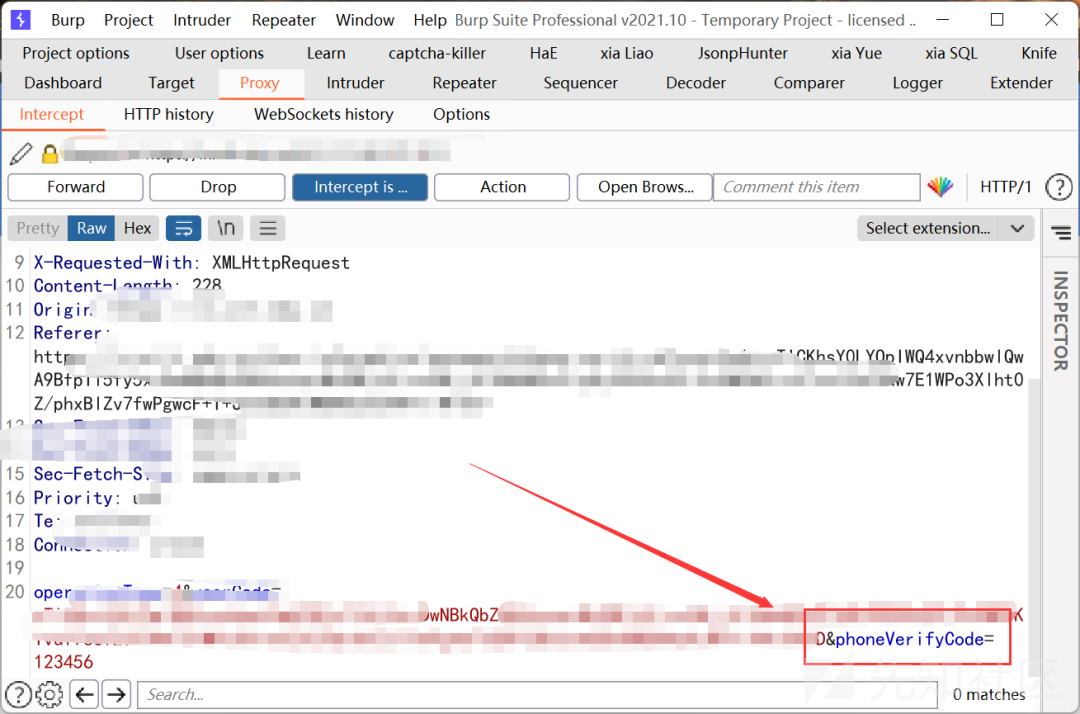1080x714 pixels.
Task: Toggle the line wrap icon button
Action: pyautogui.click(x=184, y=228)
